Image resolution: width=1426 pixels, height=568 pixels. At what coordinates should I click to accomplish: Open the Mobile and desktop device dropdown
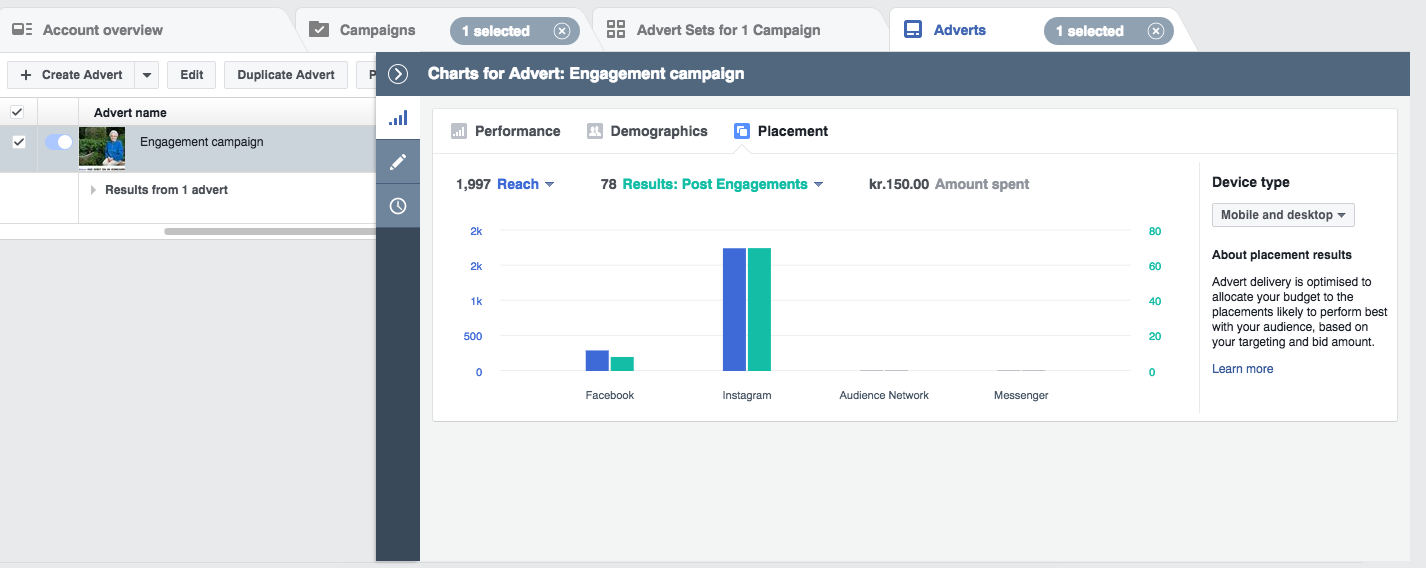click(1283, 215)
